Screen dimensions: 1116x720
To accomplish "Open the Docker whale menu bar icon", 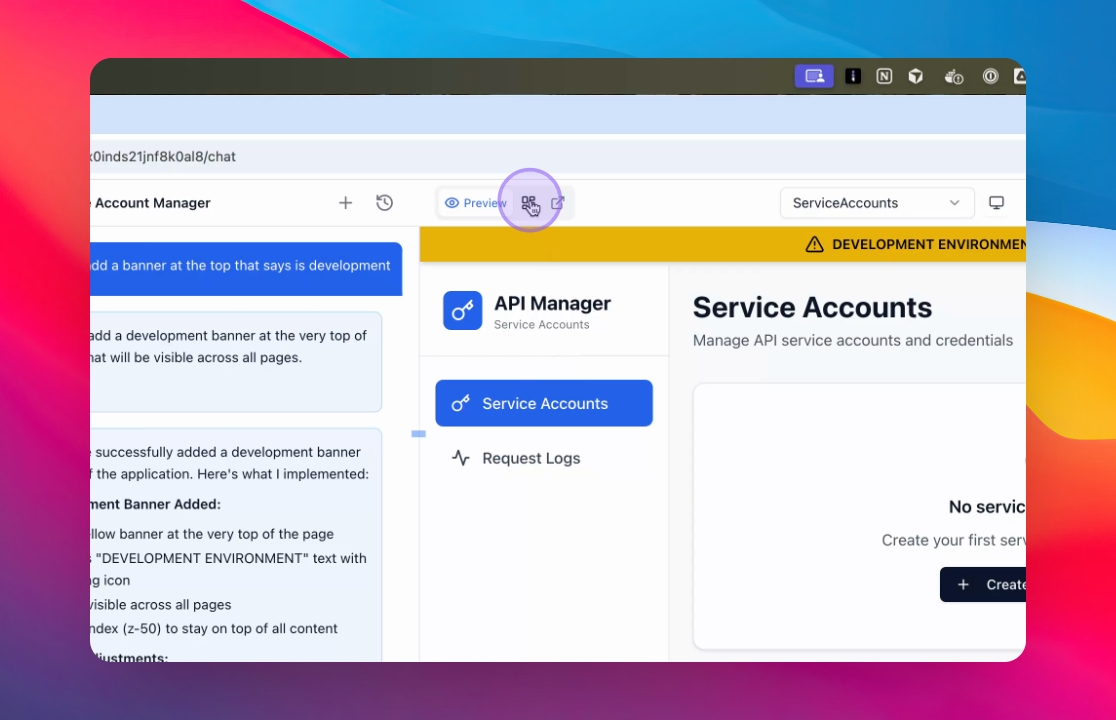I will point(954,76).
